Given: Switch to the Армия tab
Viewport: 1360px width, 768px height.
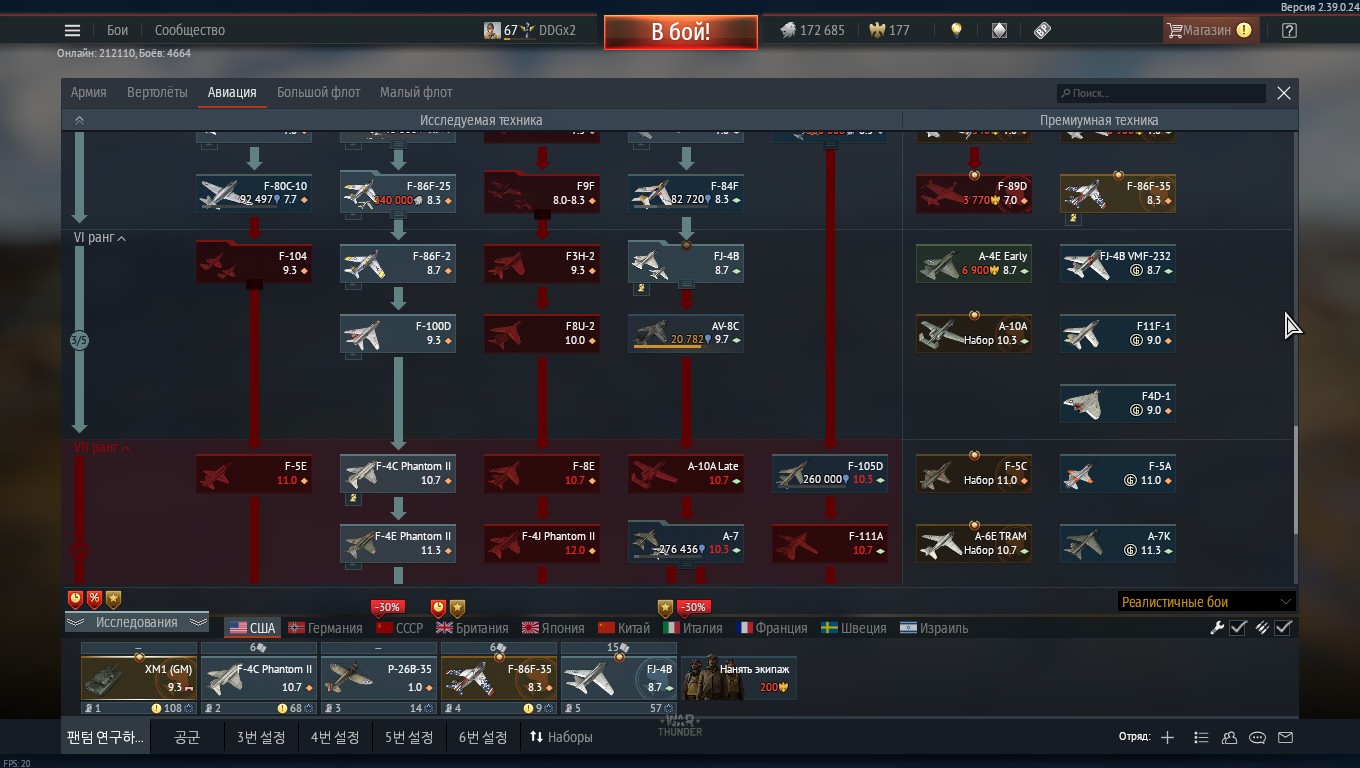Looking at the screenshot, I should (89, 92).
